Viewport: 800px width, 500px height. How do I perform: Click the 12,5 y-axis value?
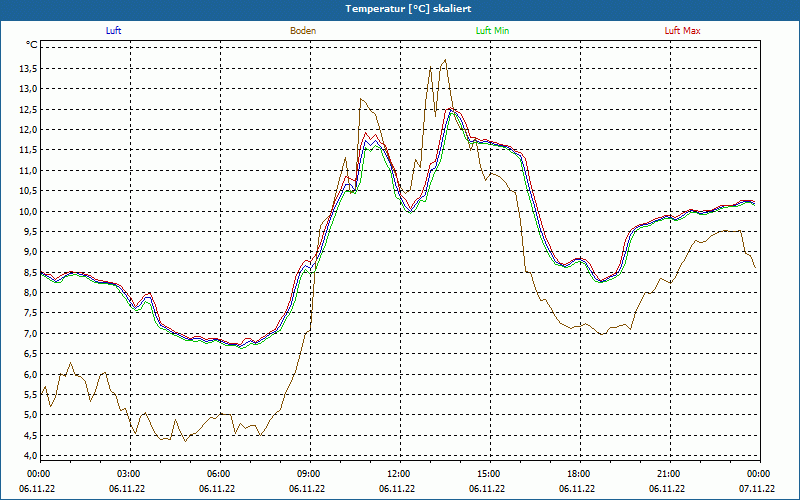(x=29, y=109)
